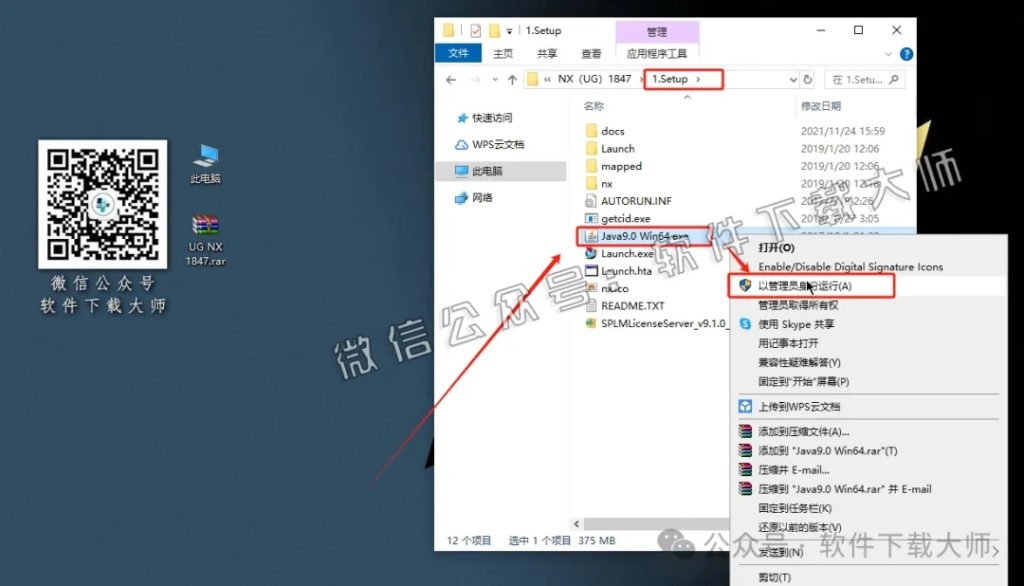Switch to the 主页 ribbon tab

[x=503, y=54]
